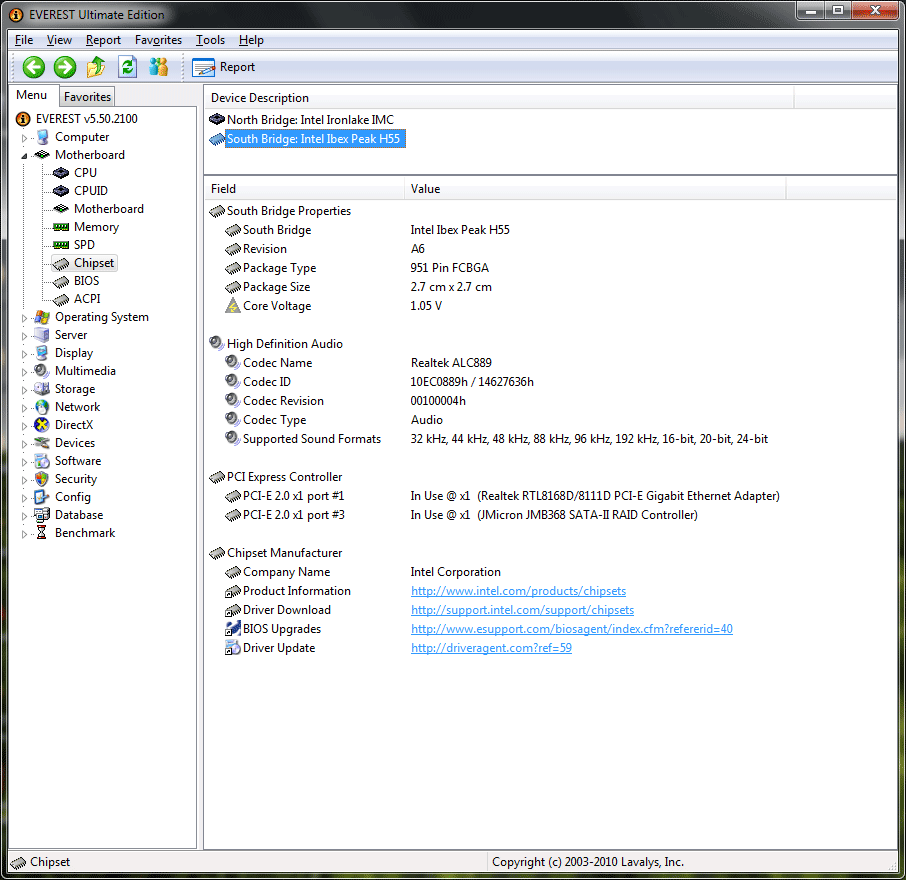Select the Realtek ALC889 codec name value
The height and width of the screenshot is (880, 906).
coord(451,363)
